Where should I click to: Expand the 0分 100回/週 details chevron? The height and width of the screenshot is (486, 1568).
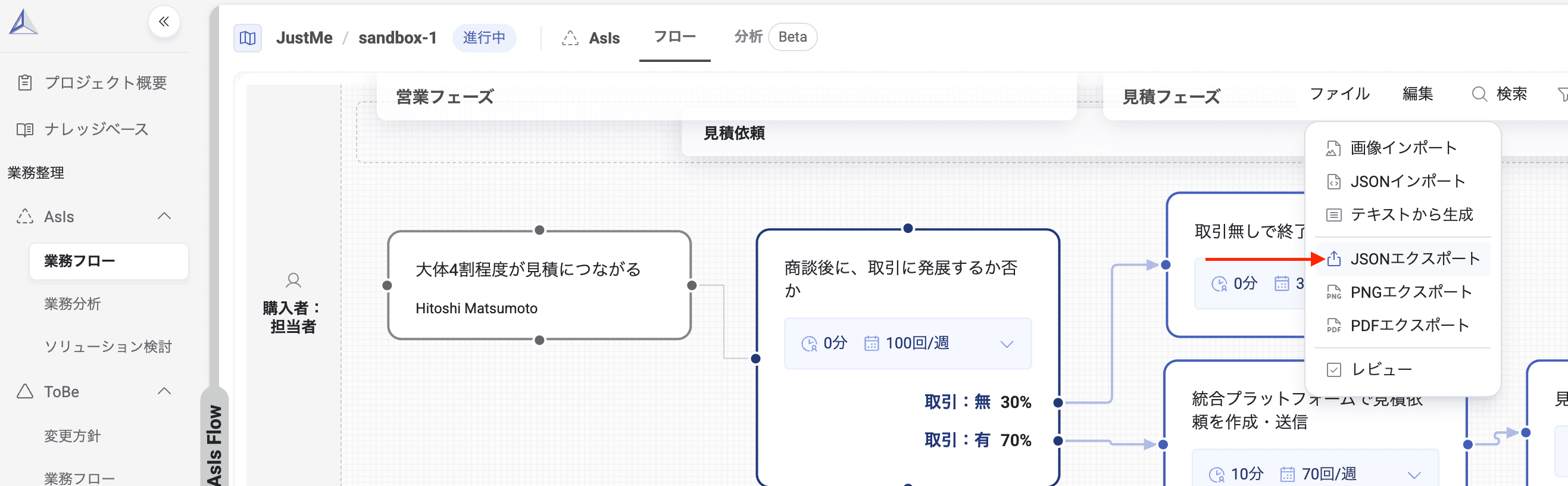1007,344
